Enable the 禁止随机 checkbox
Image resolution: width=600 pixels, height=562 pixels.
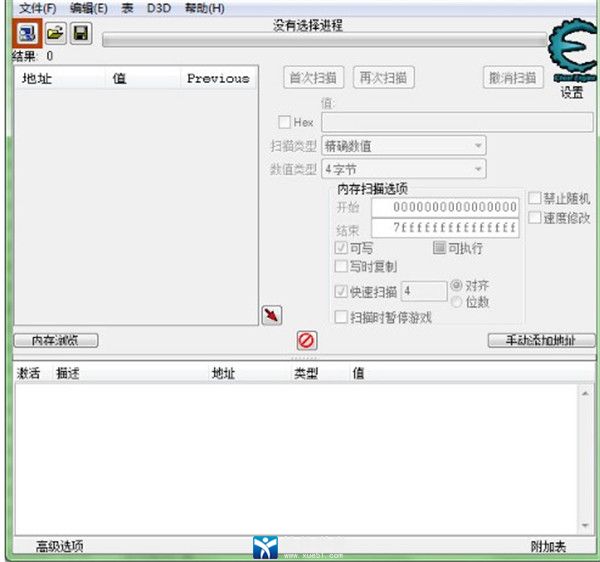pos(535,199)
